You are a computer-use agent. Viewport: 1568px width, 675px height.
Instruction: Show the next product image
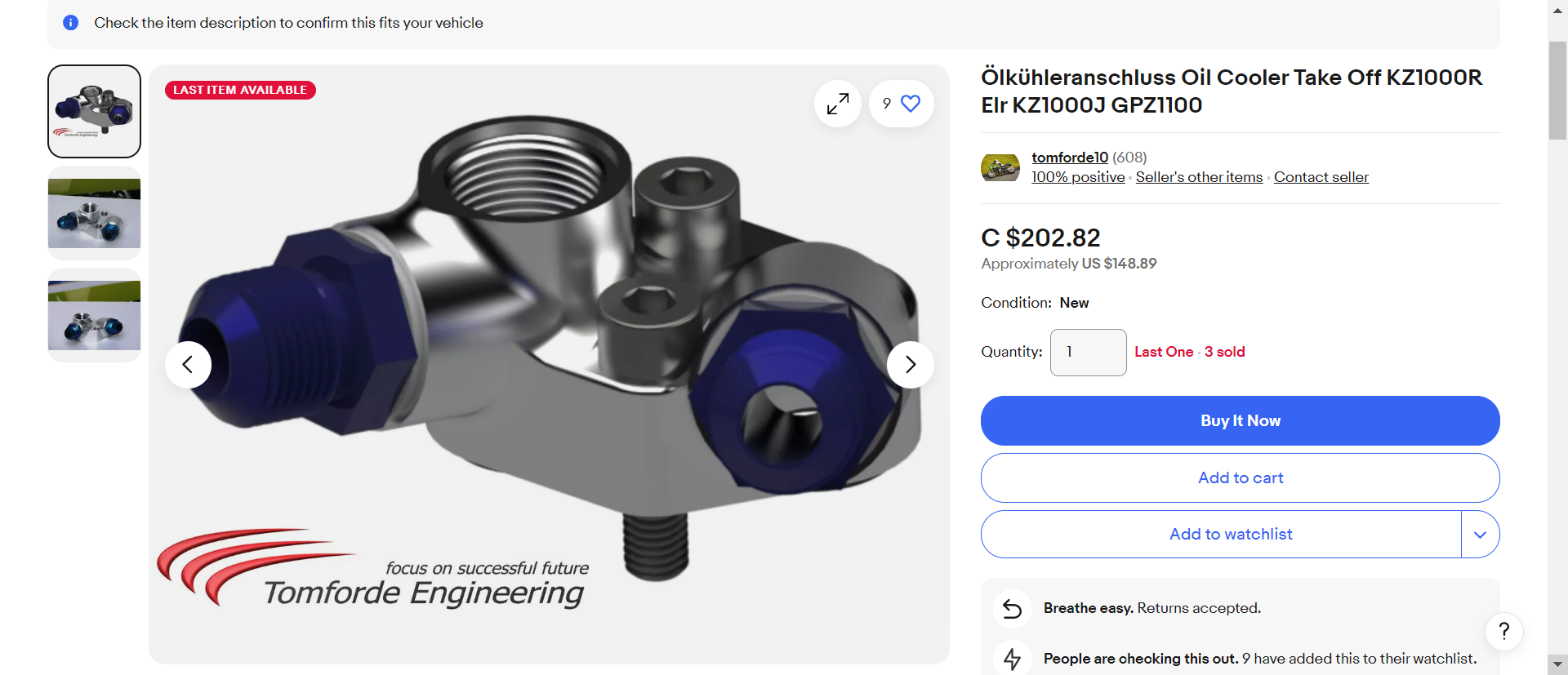pyautogui.click(x=910, y=364)
